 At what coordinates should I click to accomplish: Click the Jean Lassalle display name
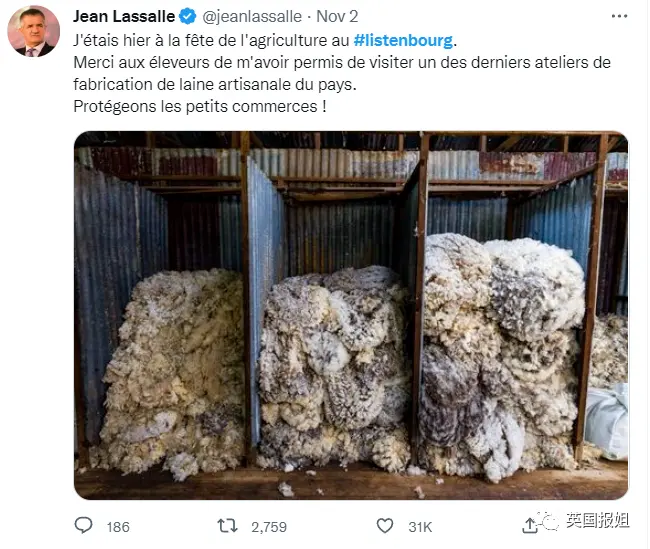[x=124, y=17]
